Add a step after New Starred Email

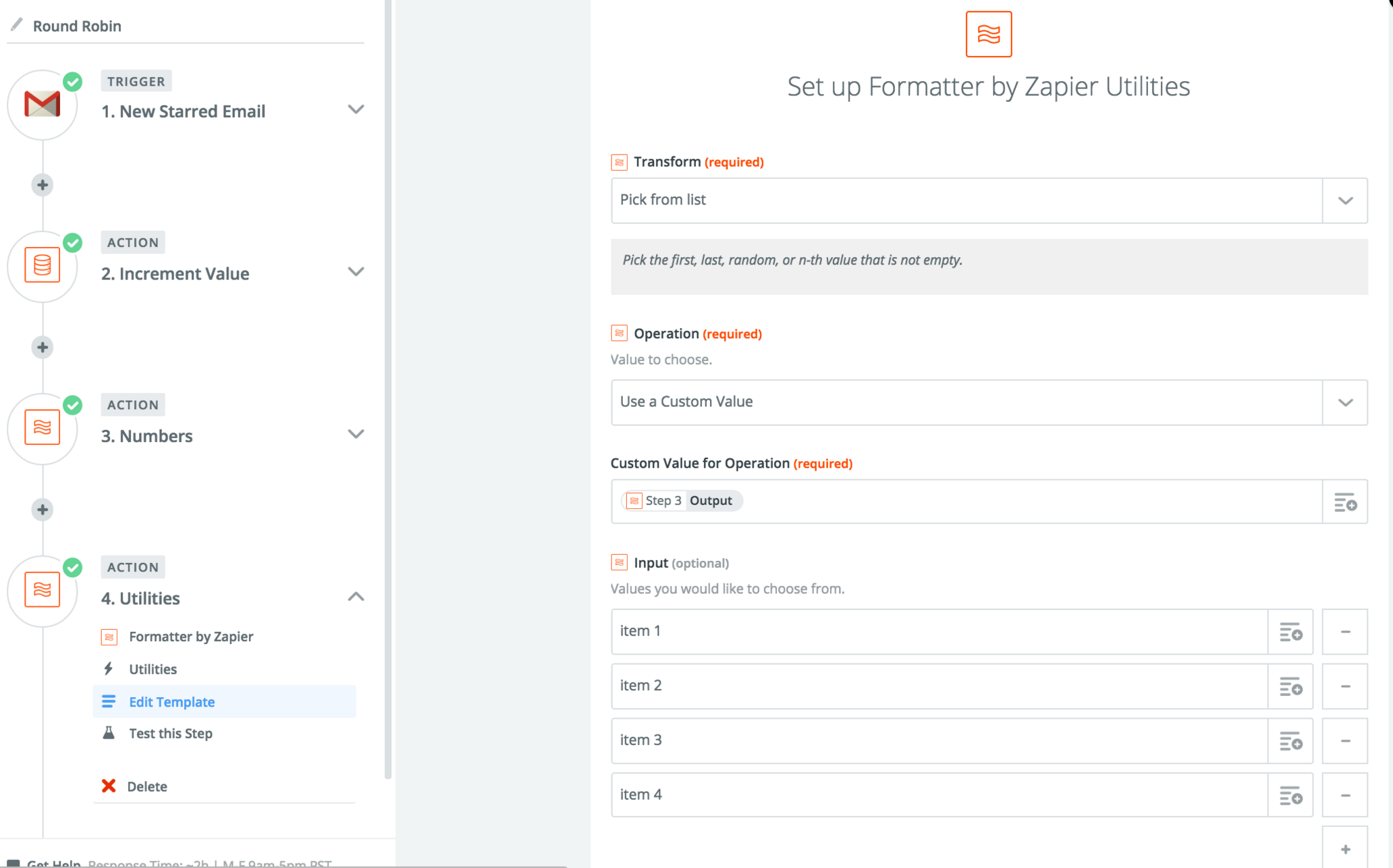[43, 185]
